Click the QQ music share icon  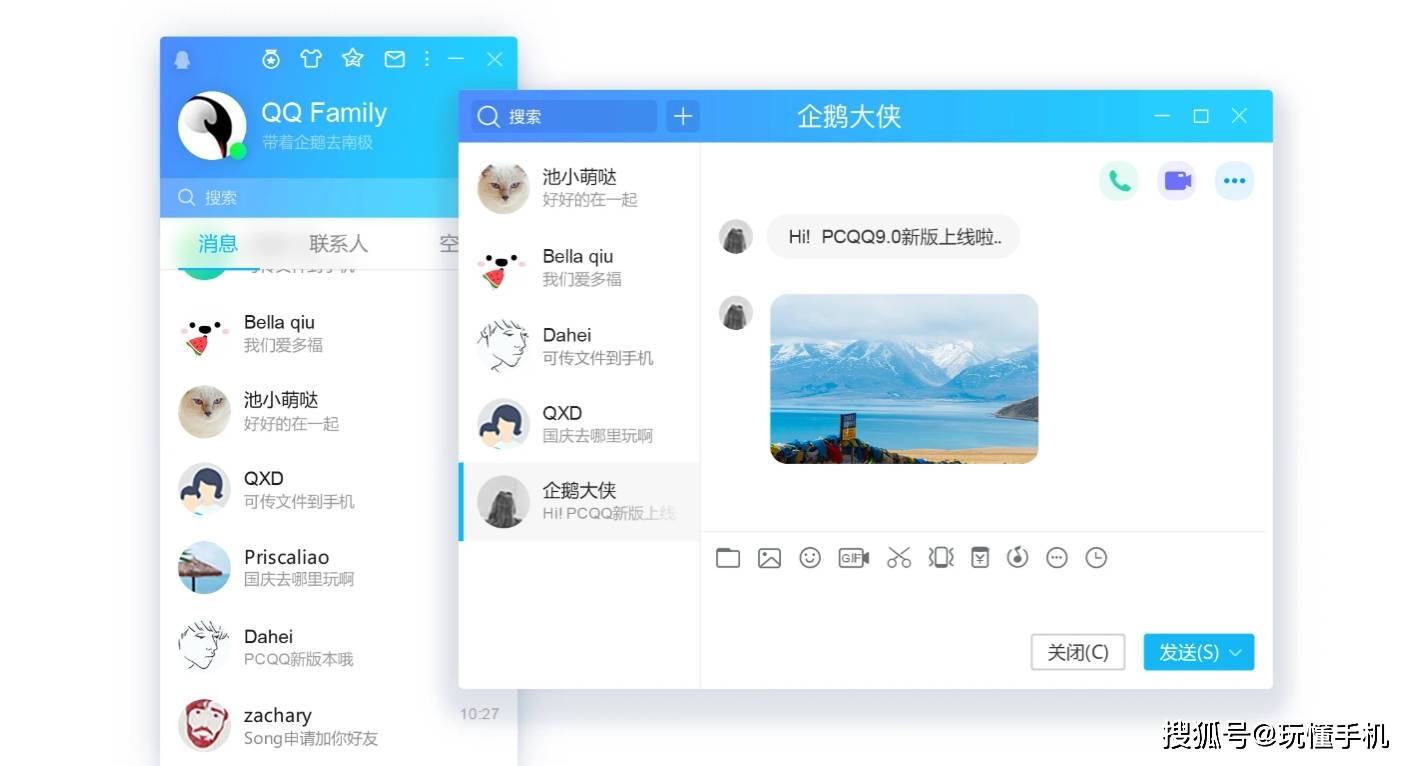point(1017,557)
